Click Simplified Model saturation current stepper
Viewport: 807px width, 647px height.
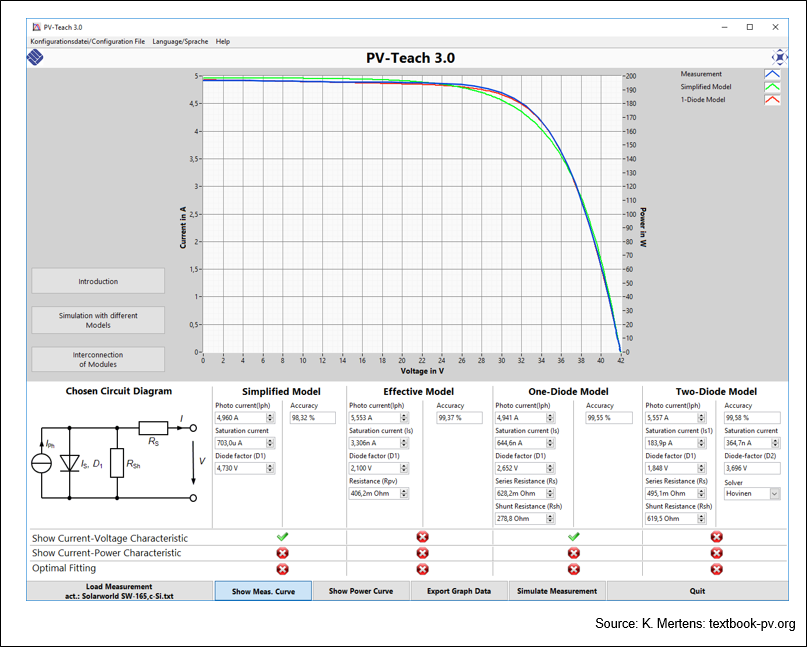(x=270, y=443)
